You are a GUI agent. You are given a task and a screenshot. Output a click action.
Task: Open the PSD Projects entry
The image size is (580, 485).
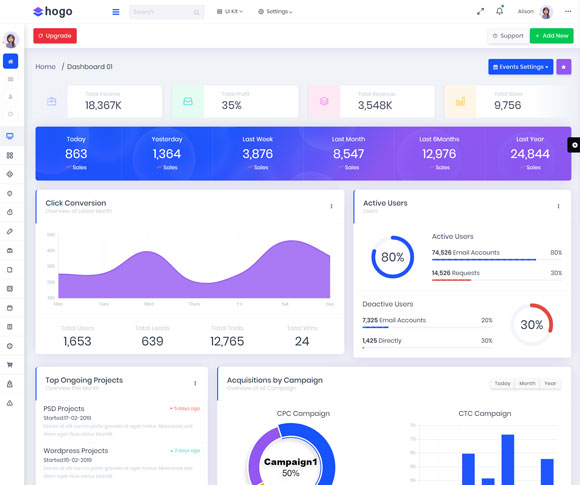pyautogui.click(x=64, y=408)
